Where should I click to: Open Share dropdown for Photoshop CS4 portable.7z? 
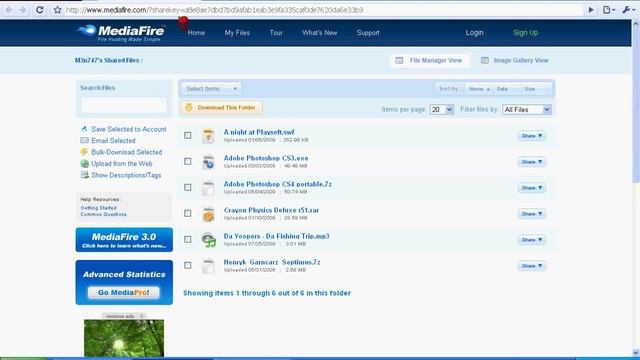point(532,188)
